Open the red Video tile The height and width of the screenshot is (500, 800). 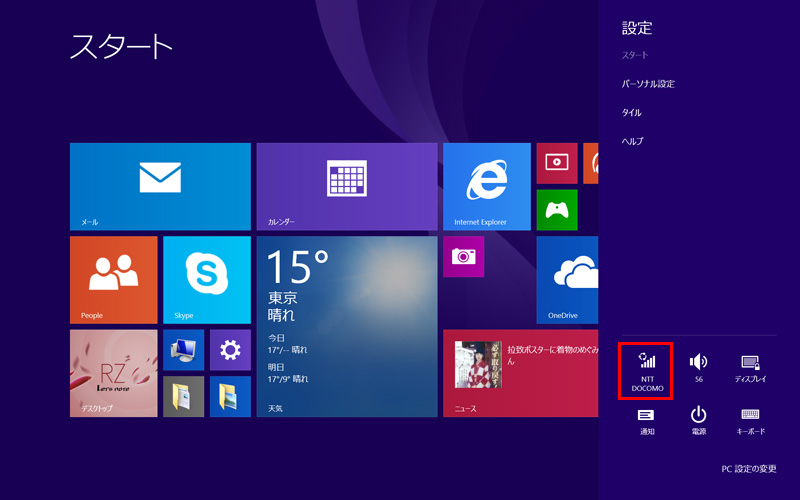(557, 163)
